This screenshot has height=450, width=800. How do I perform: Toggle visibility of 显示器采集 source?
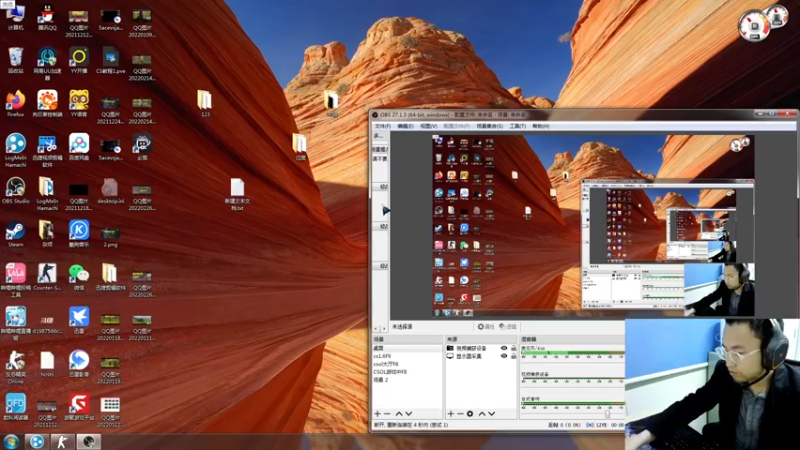tap(504, 356)
